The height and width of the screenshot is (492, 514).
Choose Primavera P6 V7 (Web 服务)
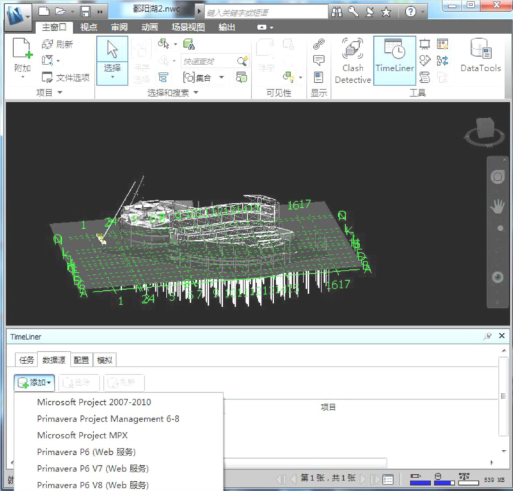pos(93,469)
